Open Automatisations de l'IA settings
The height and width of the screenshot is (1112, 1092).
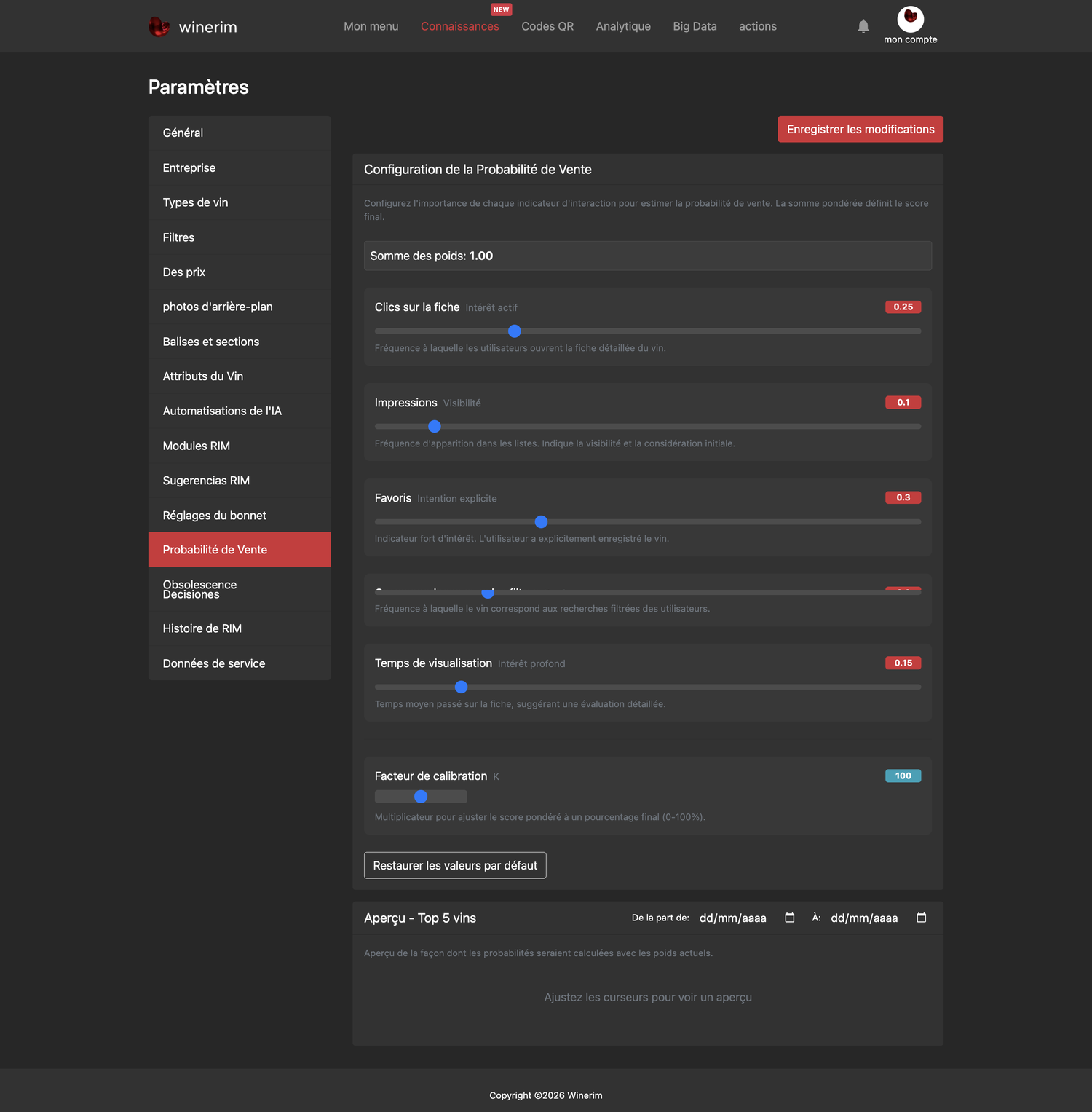(x=240, y=411)
